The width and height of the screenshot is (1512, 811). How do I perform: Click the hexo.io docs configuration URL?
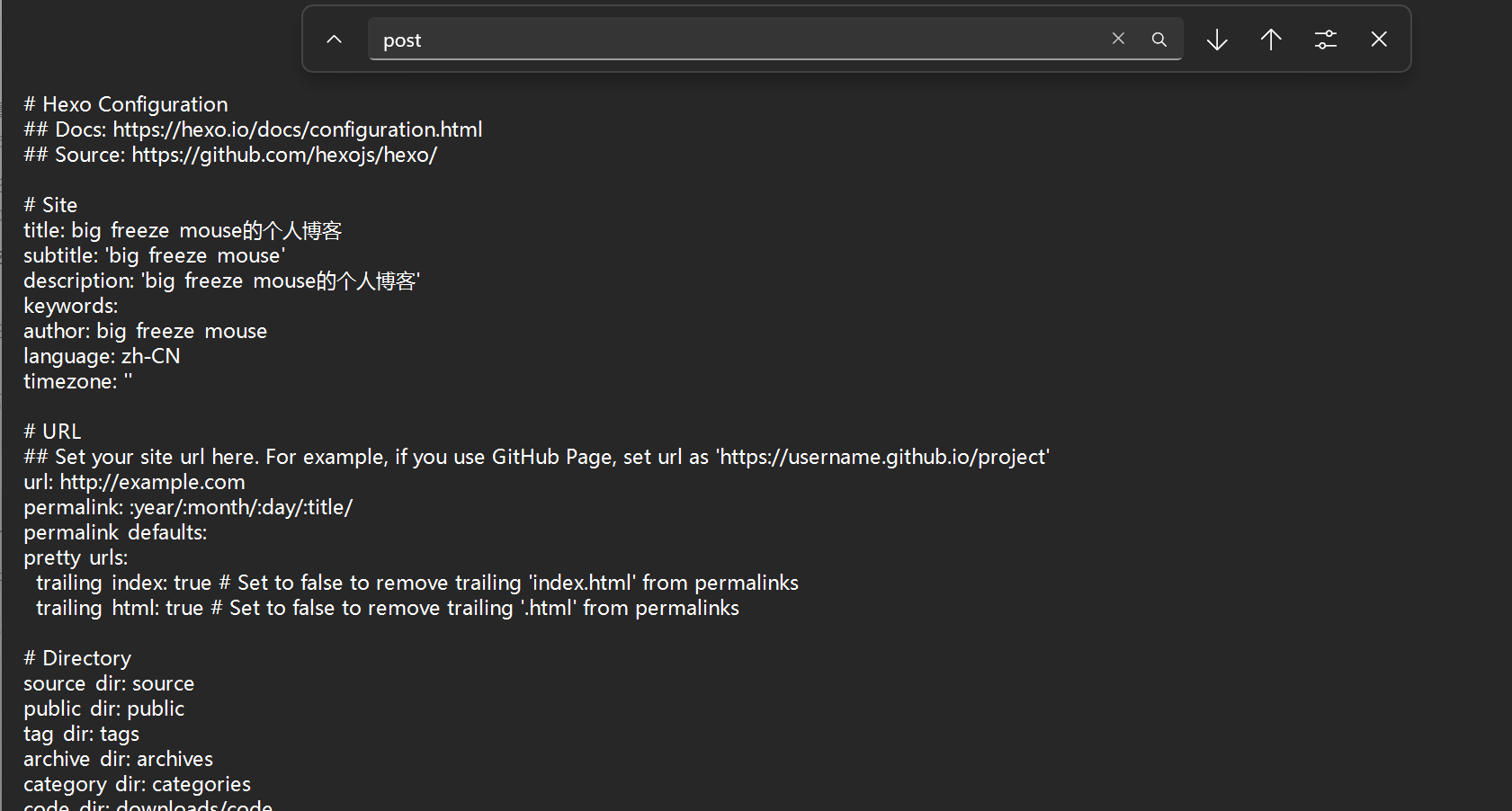[297, 129]
